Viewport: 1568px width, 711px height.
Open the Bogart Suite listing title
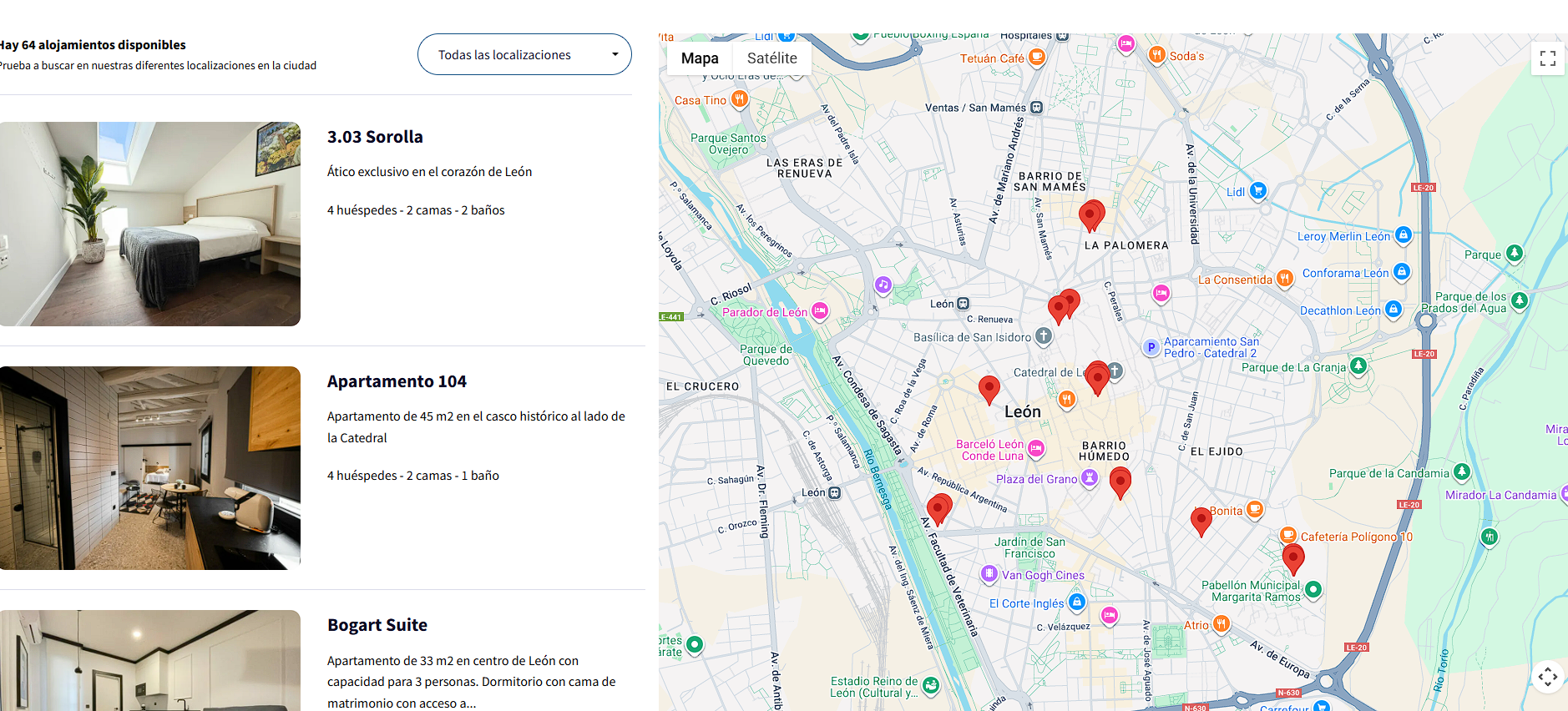coord(377,625)
